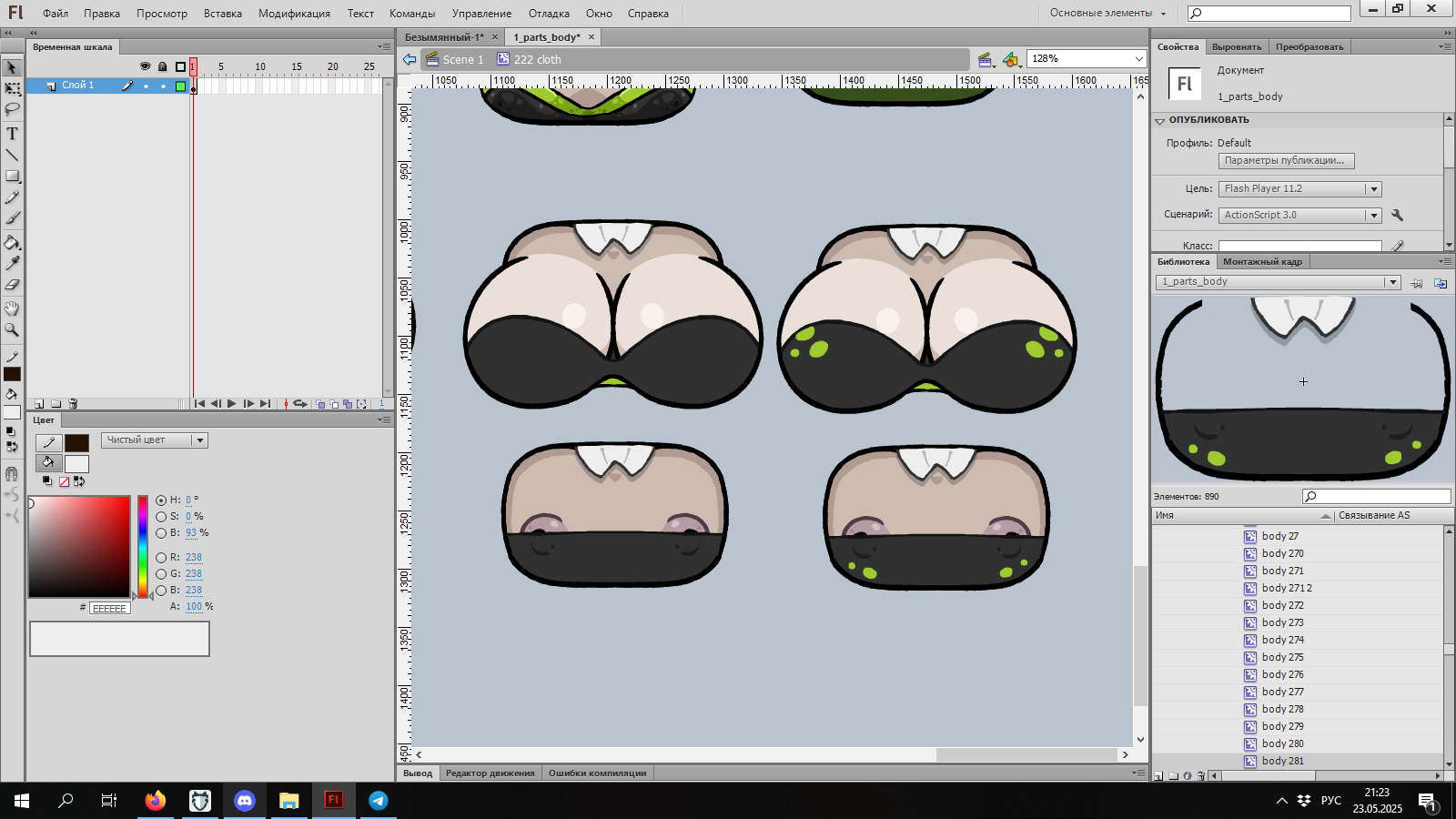Screen dimensions: 1456x819
Task: Open the Основные элементы workspace dropdown
Action: (x=1107, y=13)
